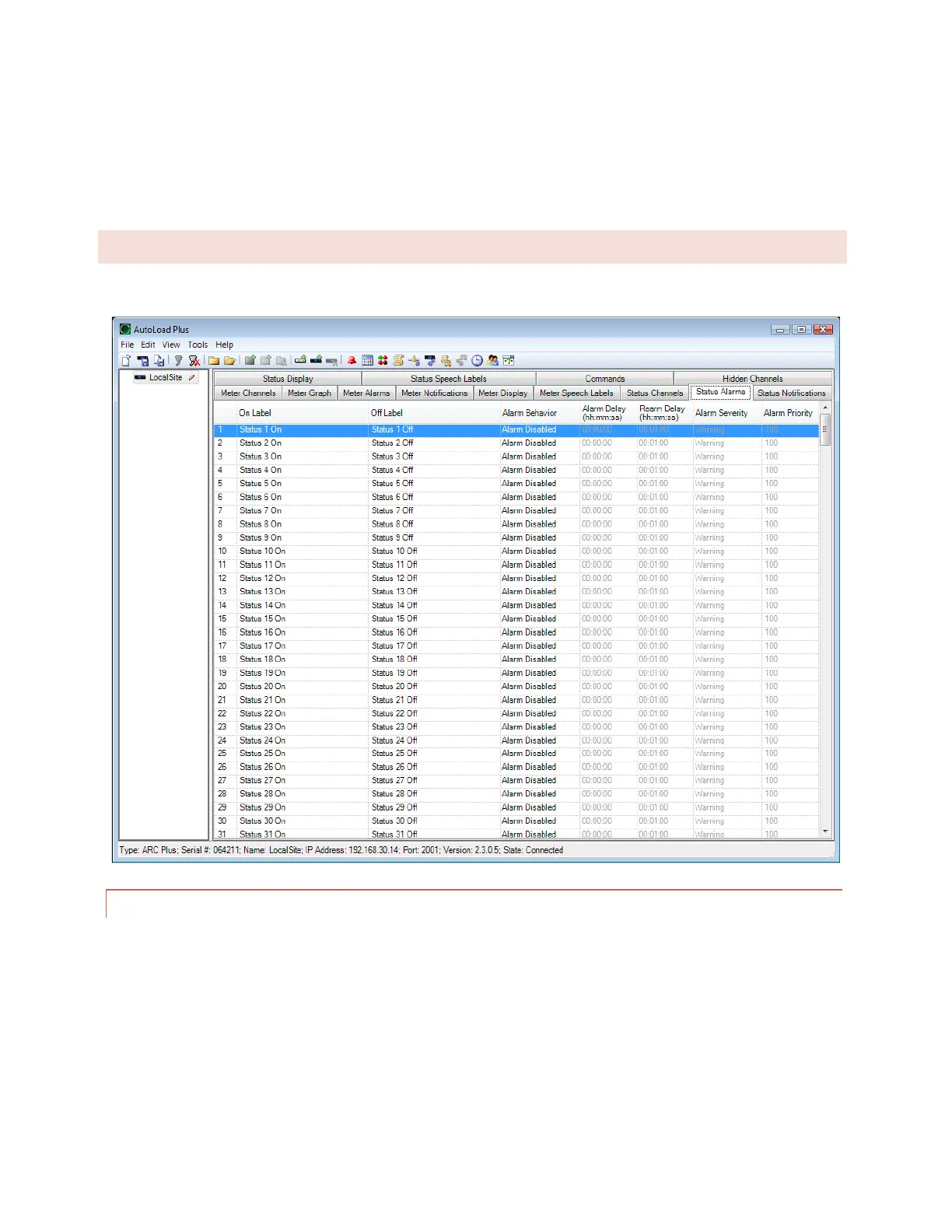Click the Add Unit blue device icon
This screenshot has width=952, height=1232.
click(x=316, y=360)
